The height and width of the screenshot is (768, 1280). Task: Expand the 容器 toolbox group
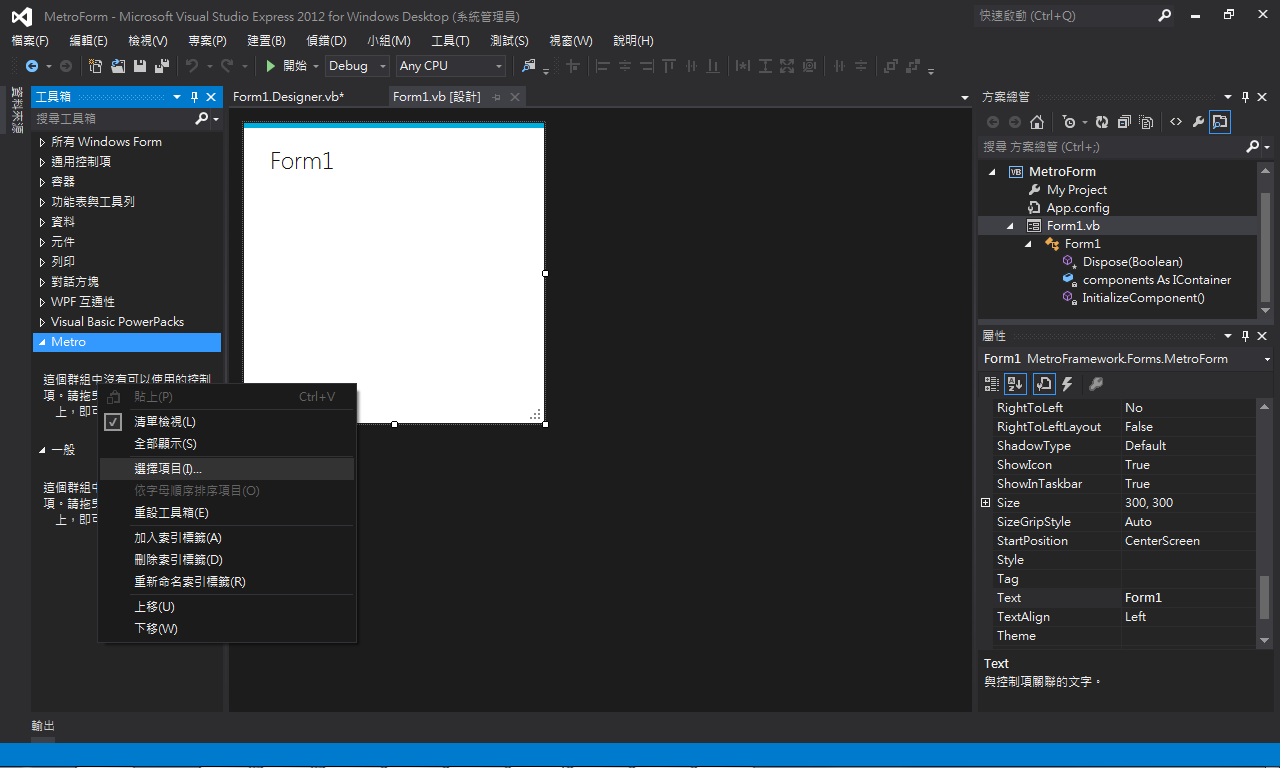pos(42,182)
